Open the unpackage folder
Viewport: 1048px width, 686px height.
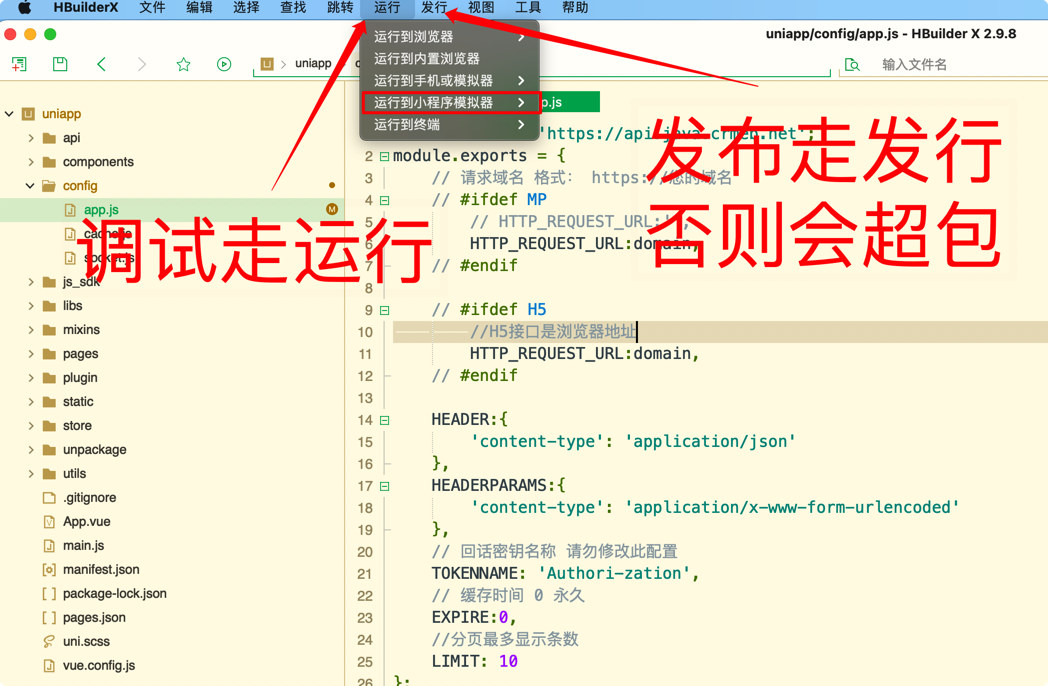(94, 450)
